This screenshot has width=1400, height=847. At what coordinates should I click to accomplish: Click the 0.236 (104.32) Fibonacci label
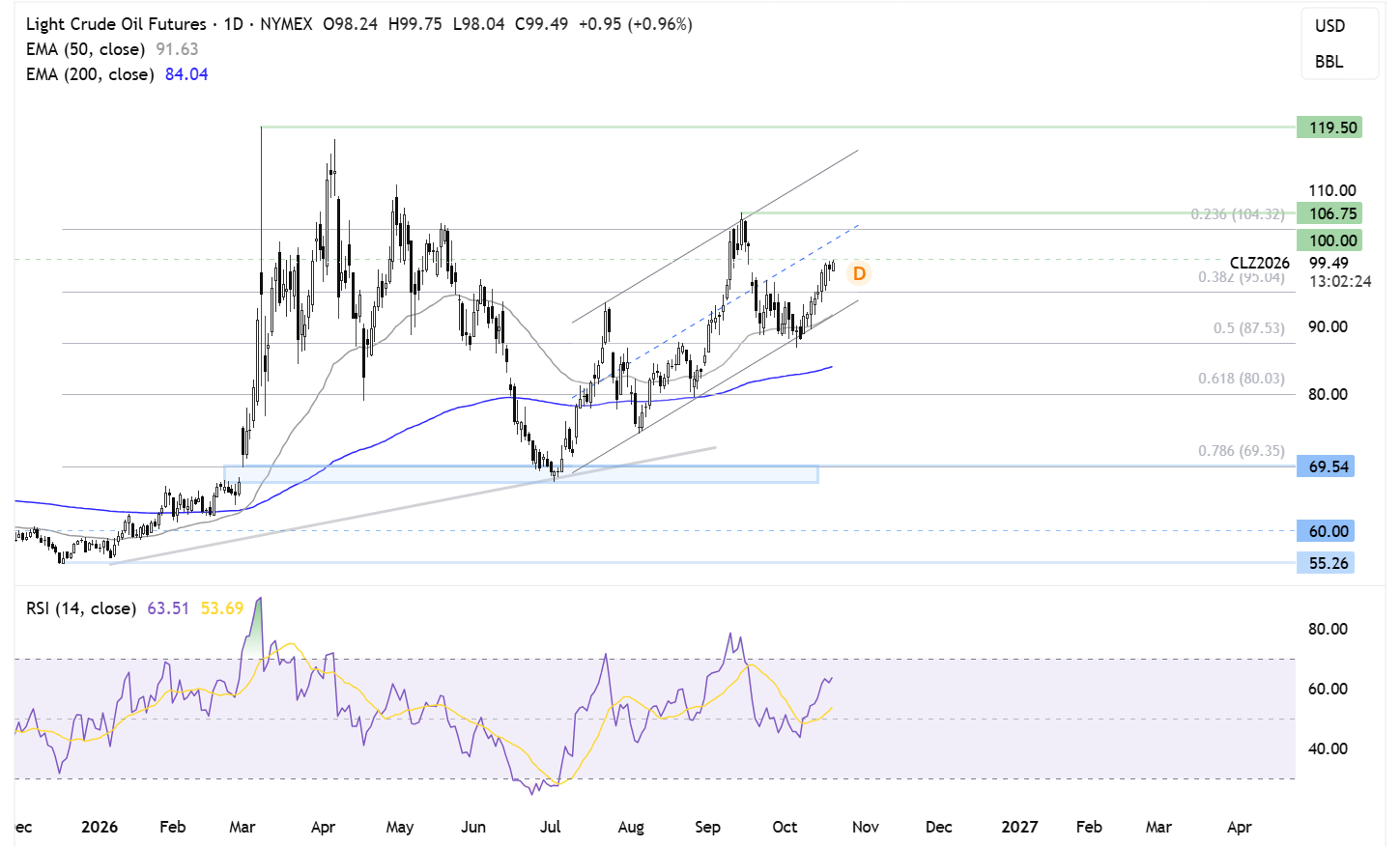(1238, 214)
